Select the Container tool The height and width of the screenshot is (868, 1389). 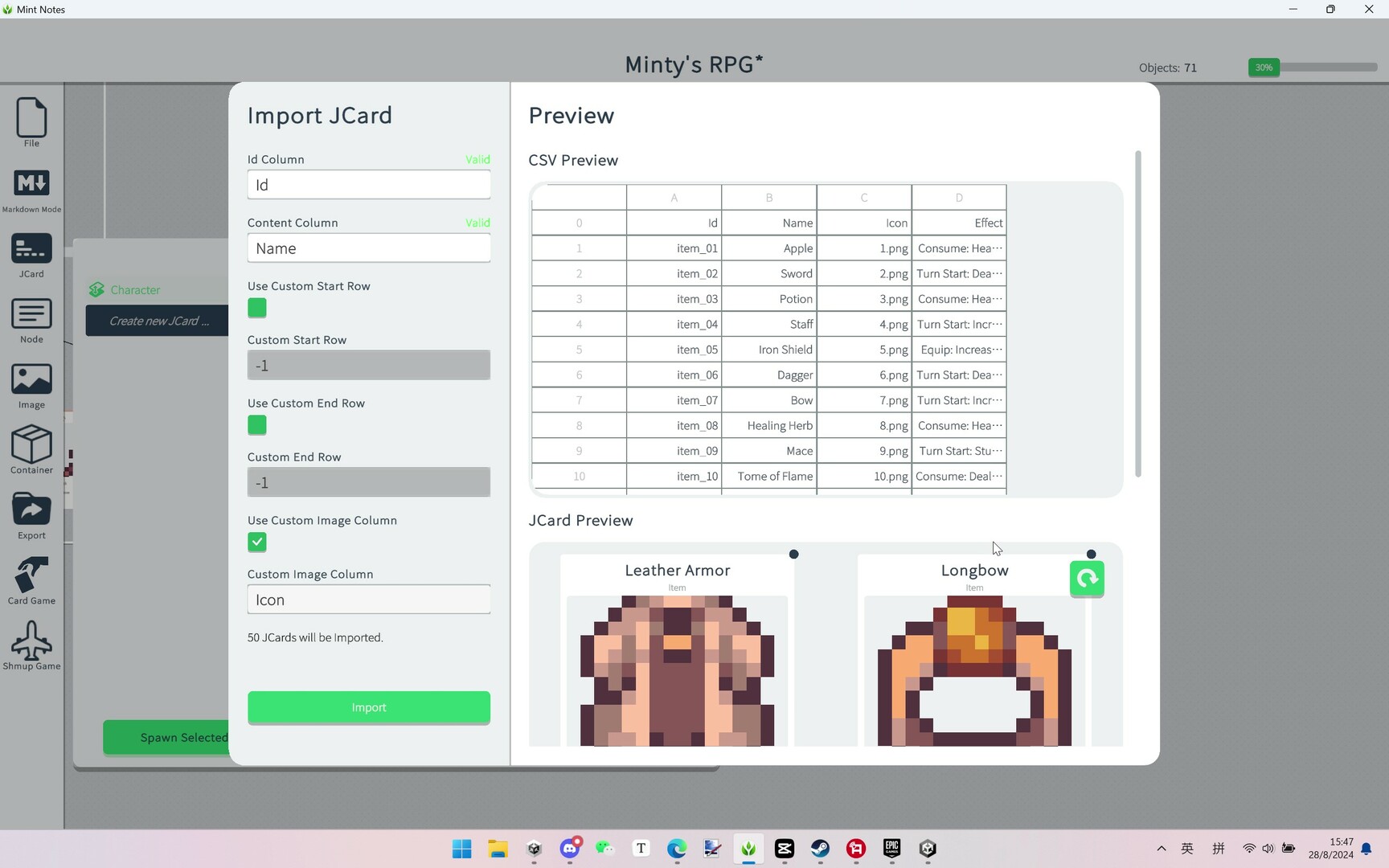[31, 450]
